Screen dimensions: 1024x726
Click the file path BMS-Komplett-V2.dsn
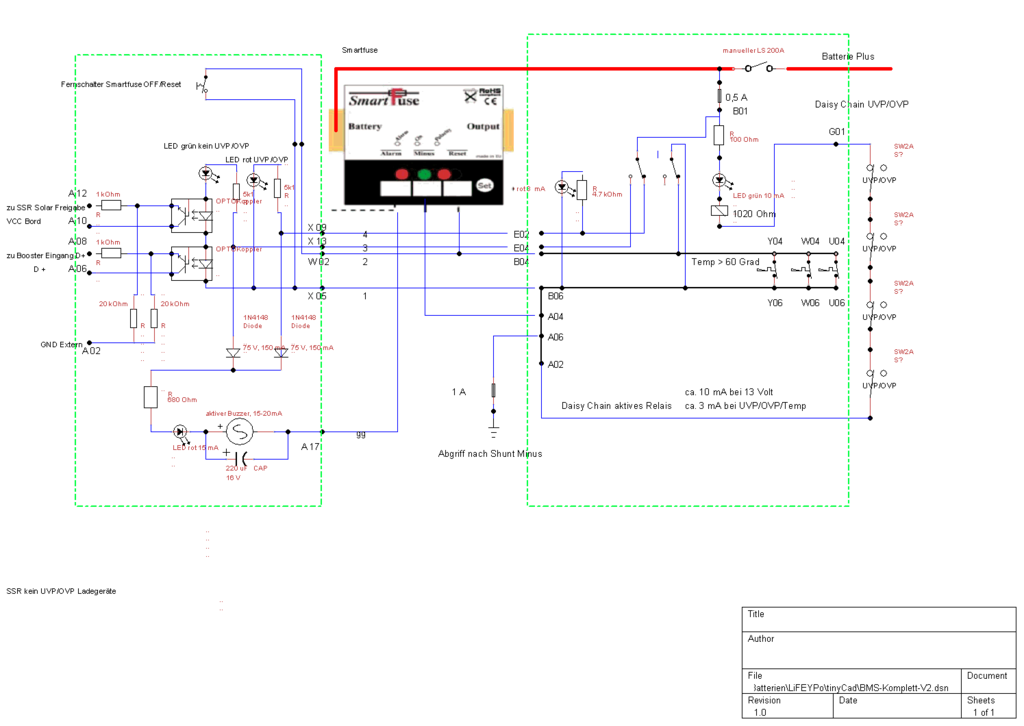[850, 688]
